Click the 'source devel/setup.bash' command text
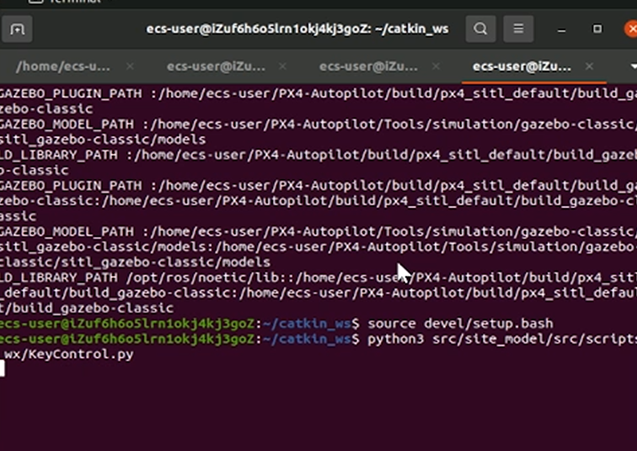Screen dimensions: 637x451 pyautogui.click(x=460, y=324)
